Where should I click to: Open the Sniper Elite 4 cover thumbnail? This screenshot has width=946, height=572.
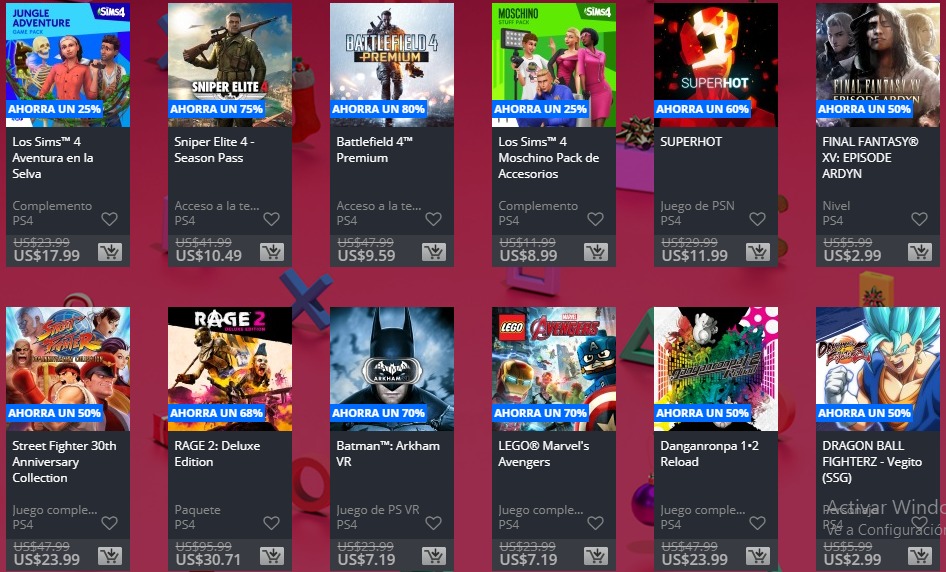coord(230,65)
